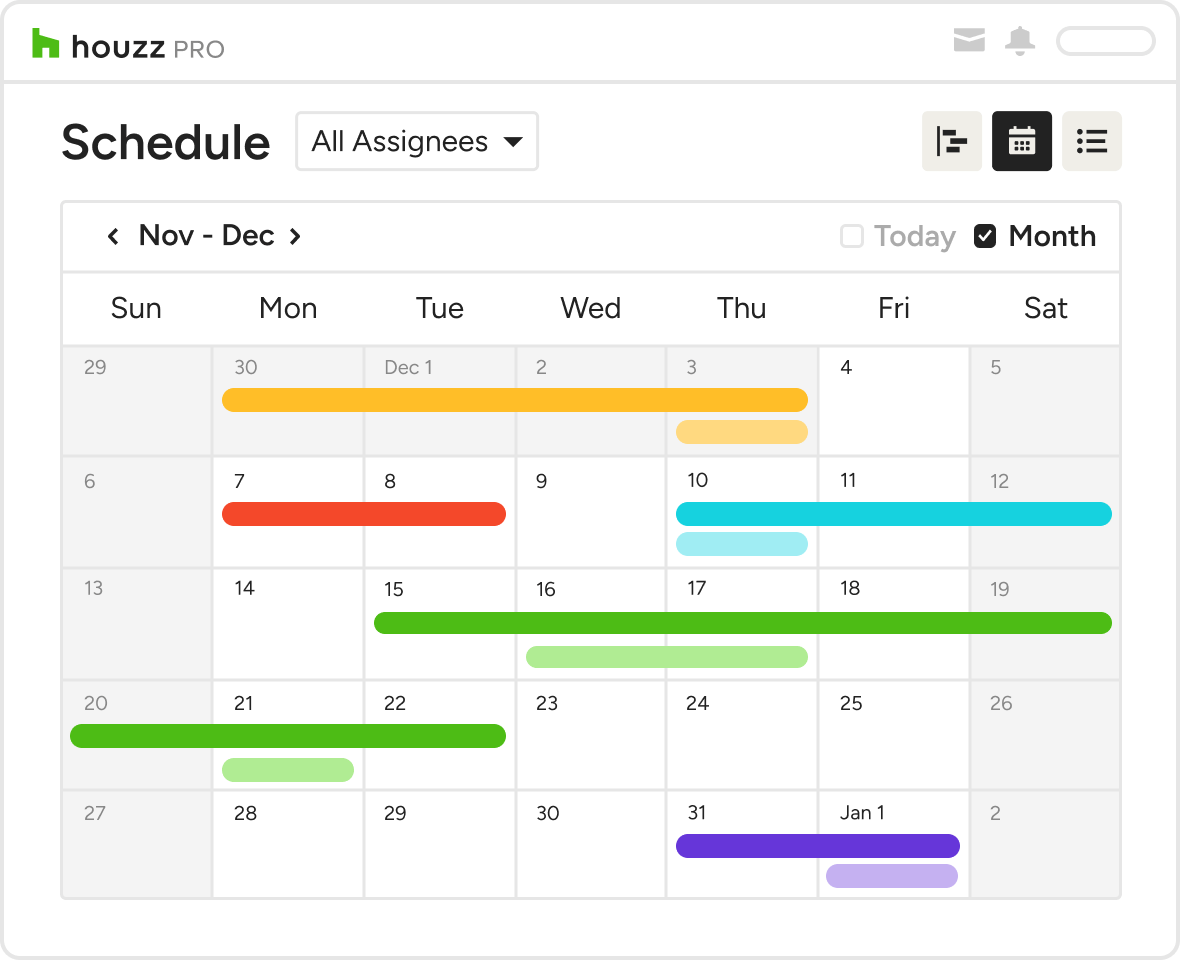This screenshot has height=960, width=1180.
Task: Click the December 25 day cell
Action: (x=893, y=740)
